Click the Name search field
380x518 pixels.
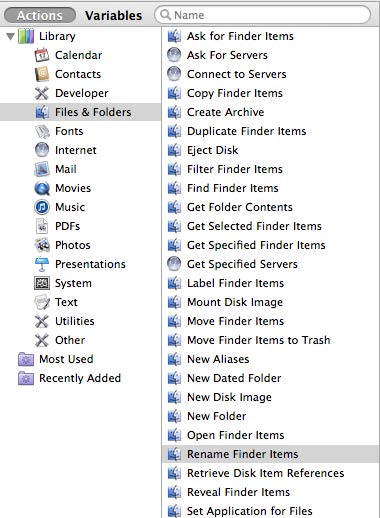coord(262,15)
